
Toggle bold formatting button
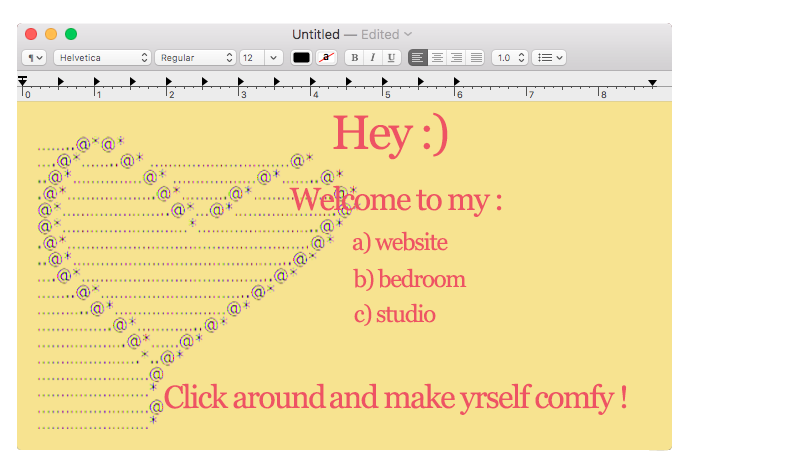[x=354, y=58]
